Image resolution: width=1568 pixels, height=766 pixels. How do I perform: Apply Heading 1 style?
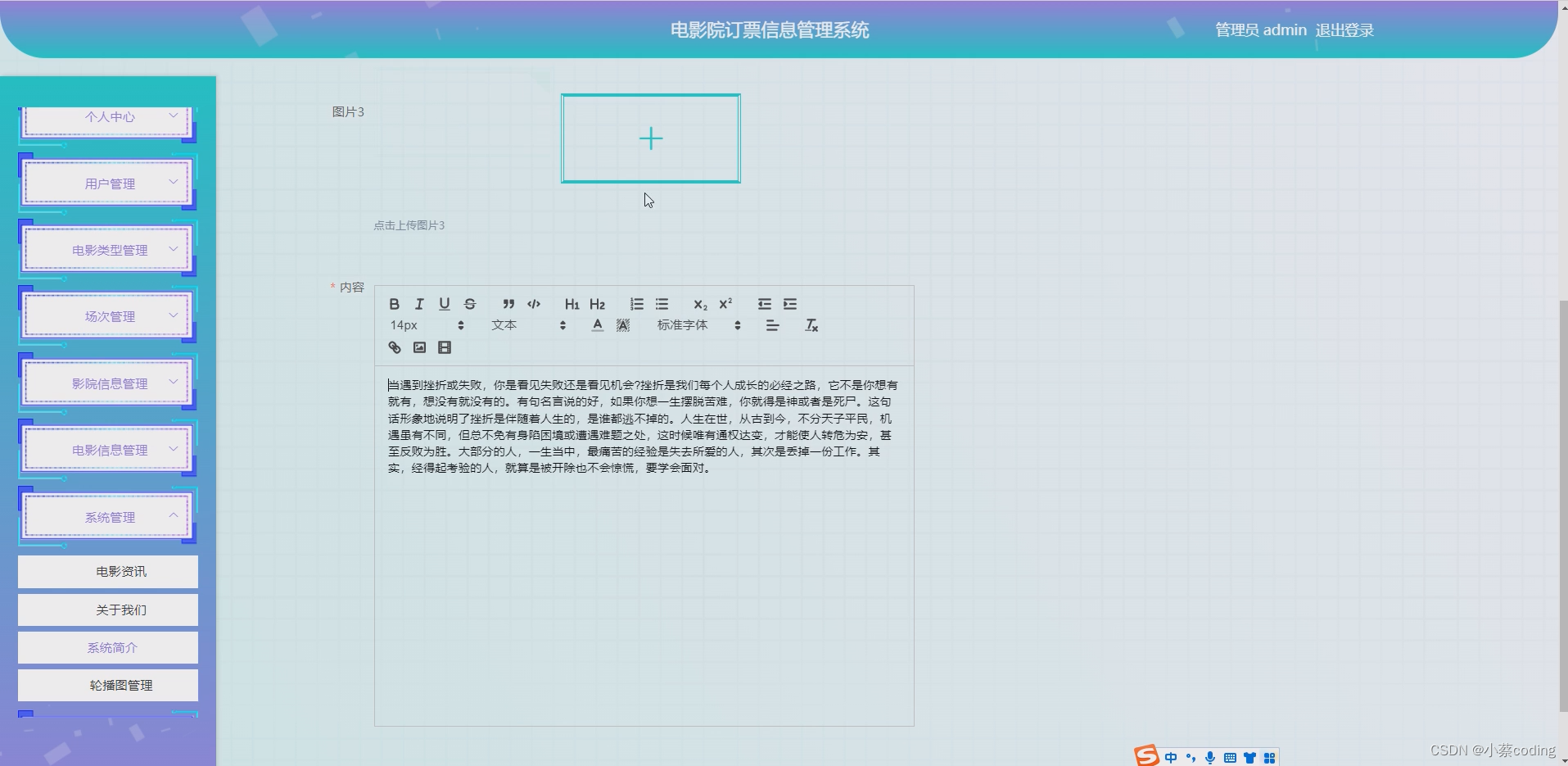(x=572, y=304)
